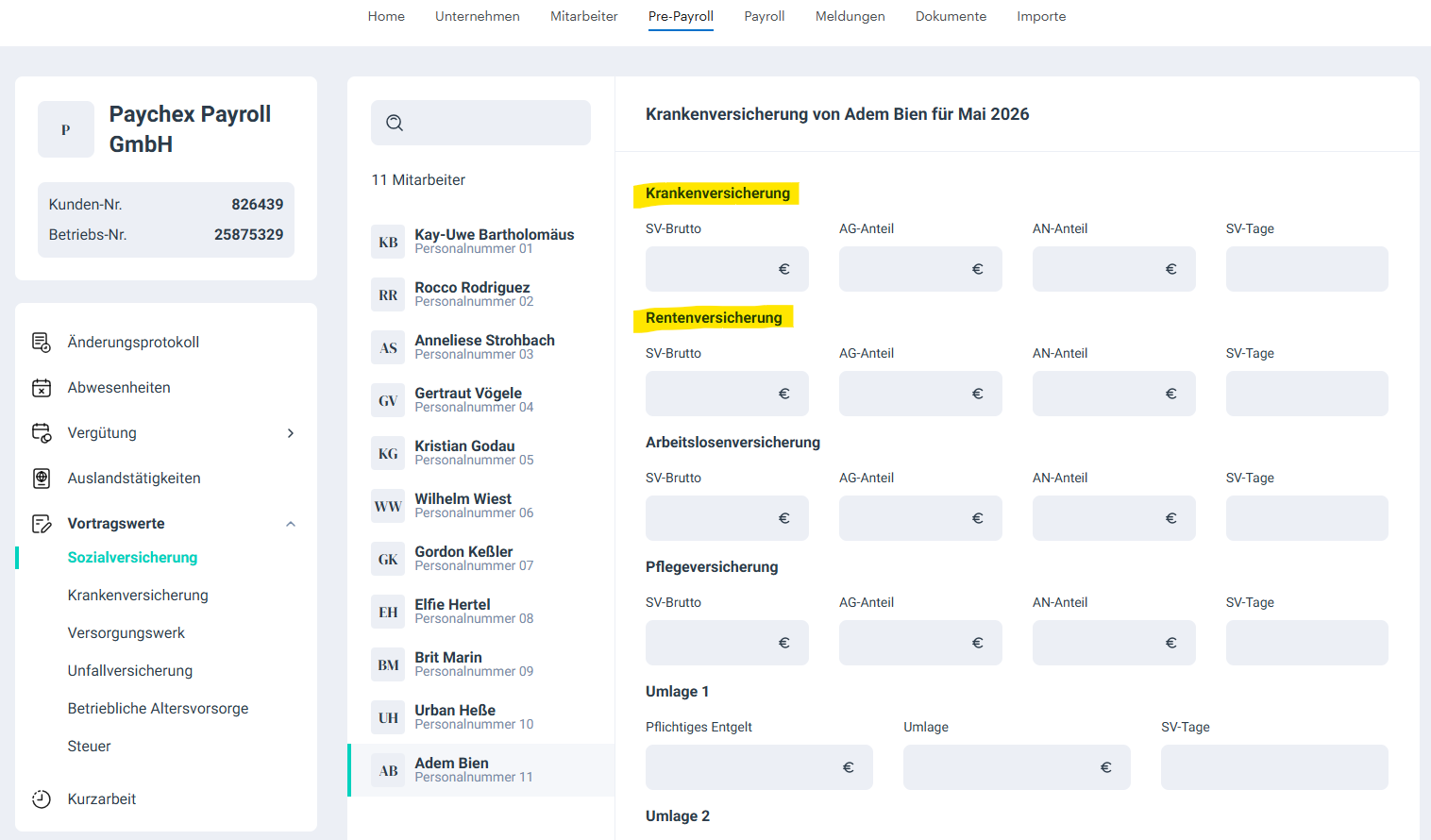Click into the employee search field

point(480,123)
